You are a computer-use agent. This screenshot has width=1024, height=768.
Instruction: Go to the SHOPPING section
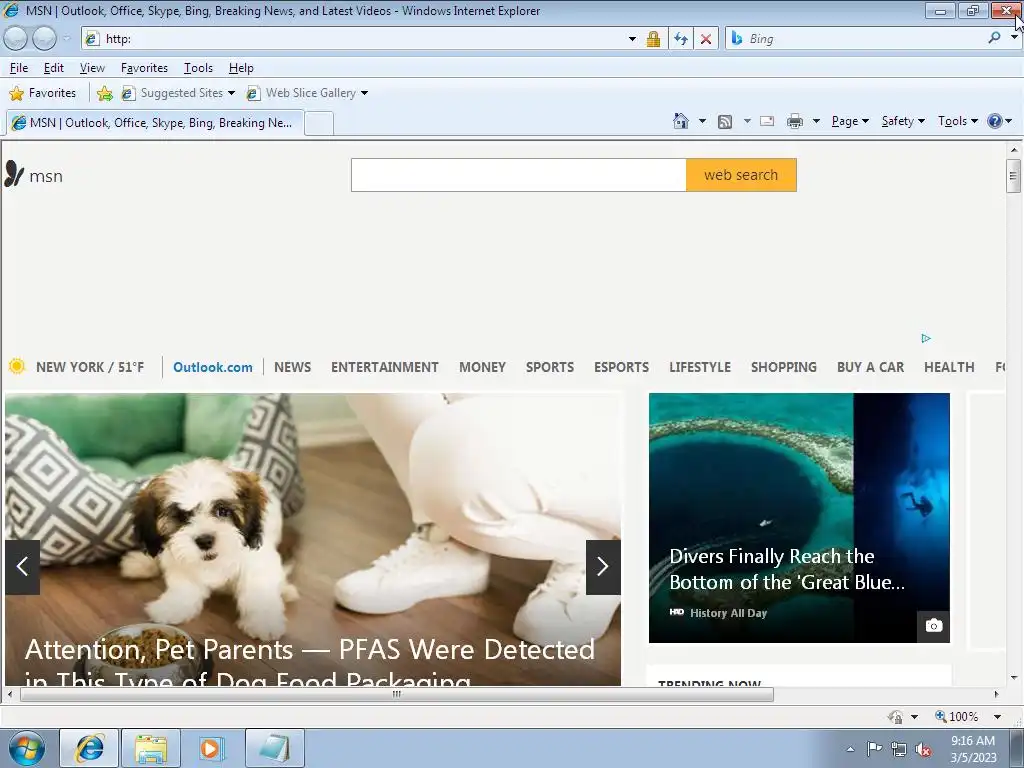(x=784, y=367)
